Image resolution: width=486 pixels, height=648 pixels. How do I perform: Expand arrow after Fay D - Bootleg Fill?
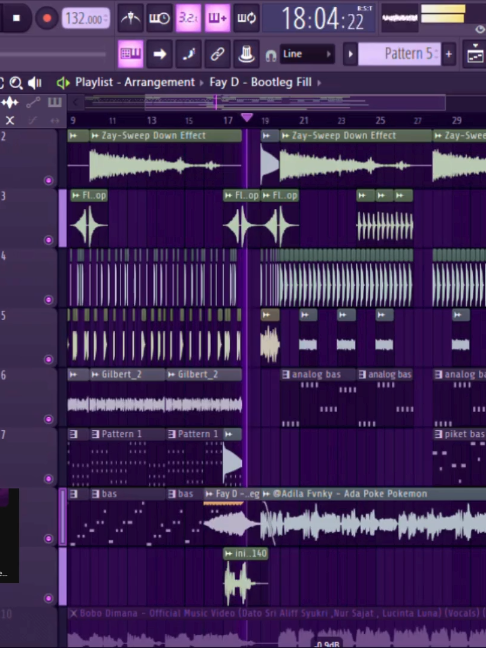[319, 83]
